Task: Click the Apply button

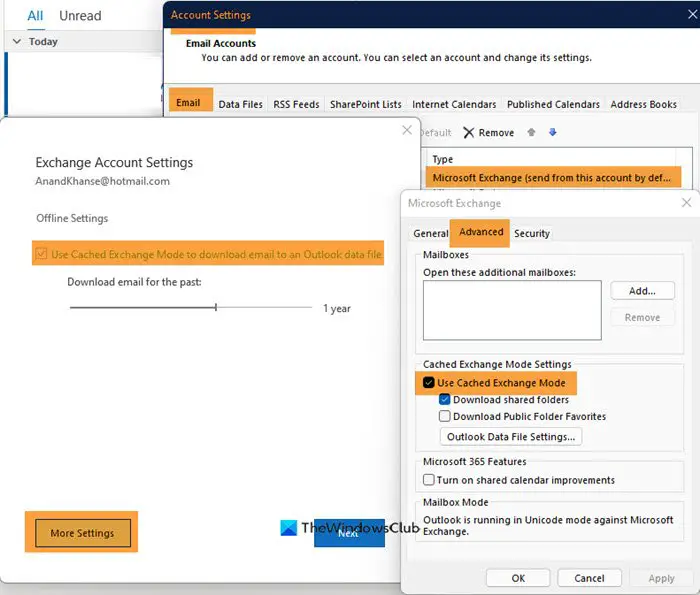Action: pos(661,578)
